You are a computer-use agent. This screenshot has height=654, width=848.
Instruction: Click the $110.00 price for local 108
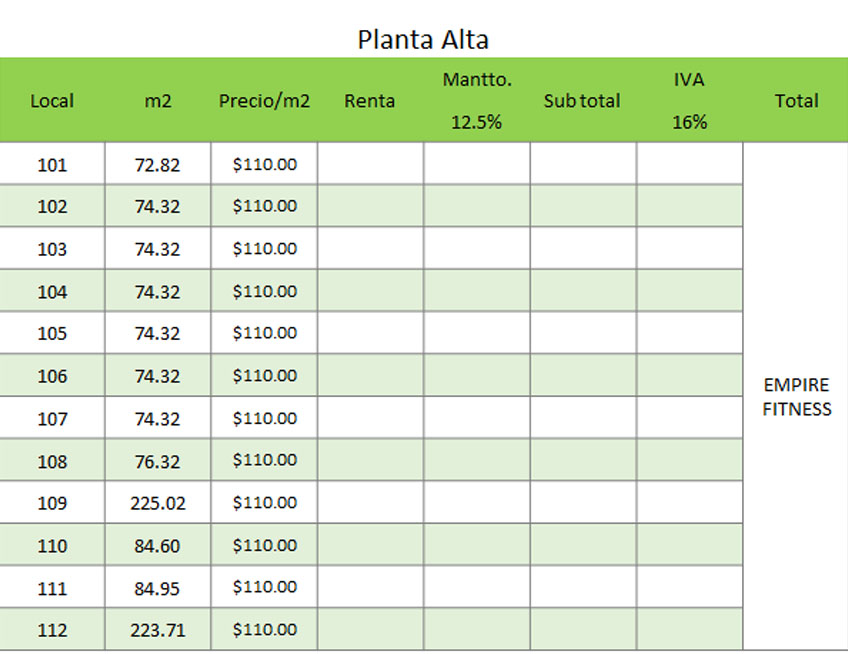pyautogui.click(x=264, y=460)
